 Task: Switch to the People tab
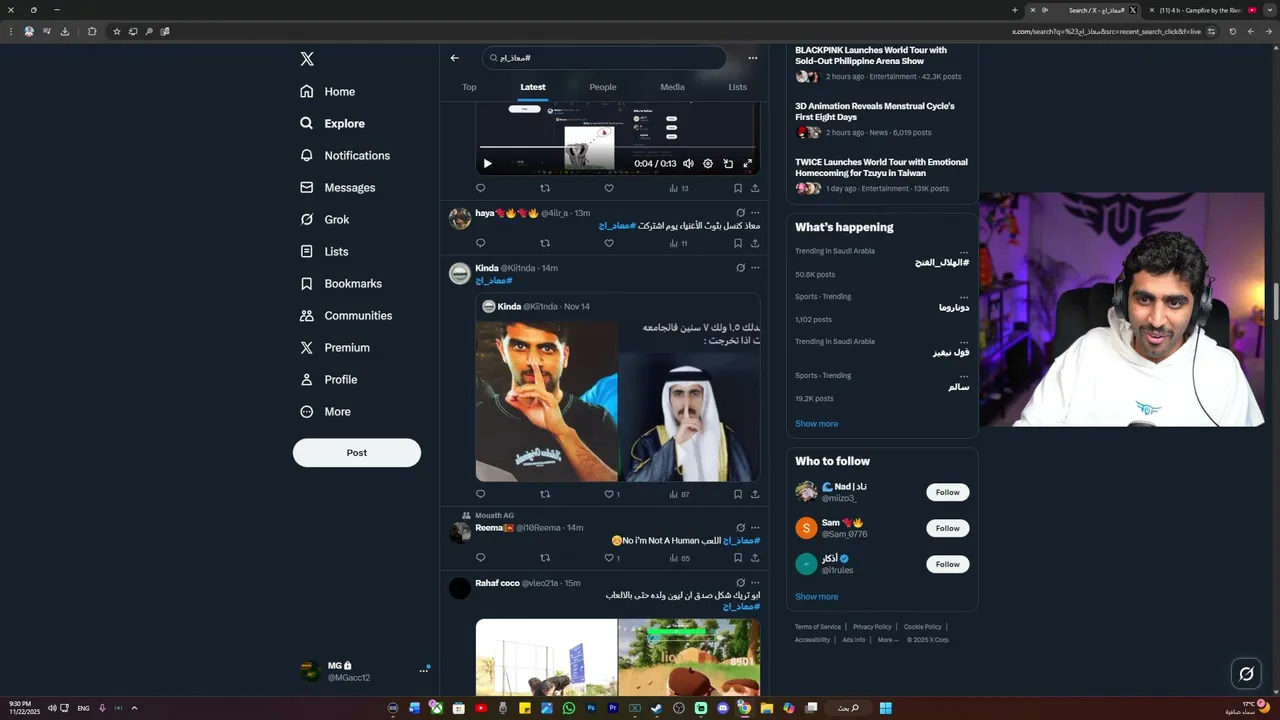tap(603, 87)
